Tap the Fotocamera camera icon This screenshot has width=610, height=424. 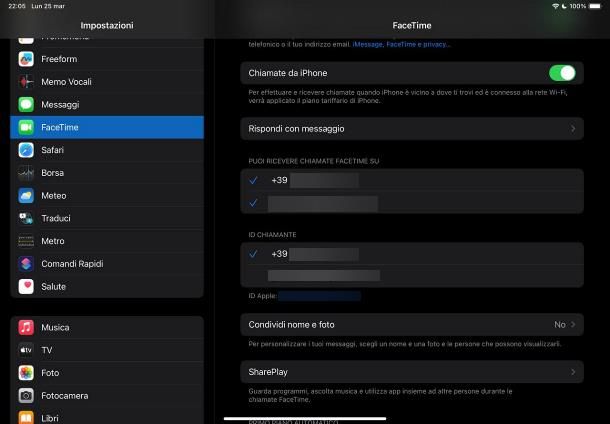[26, 396]
